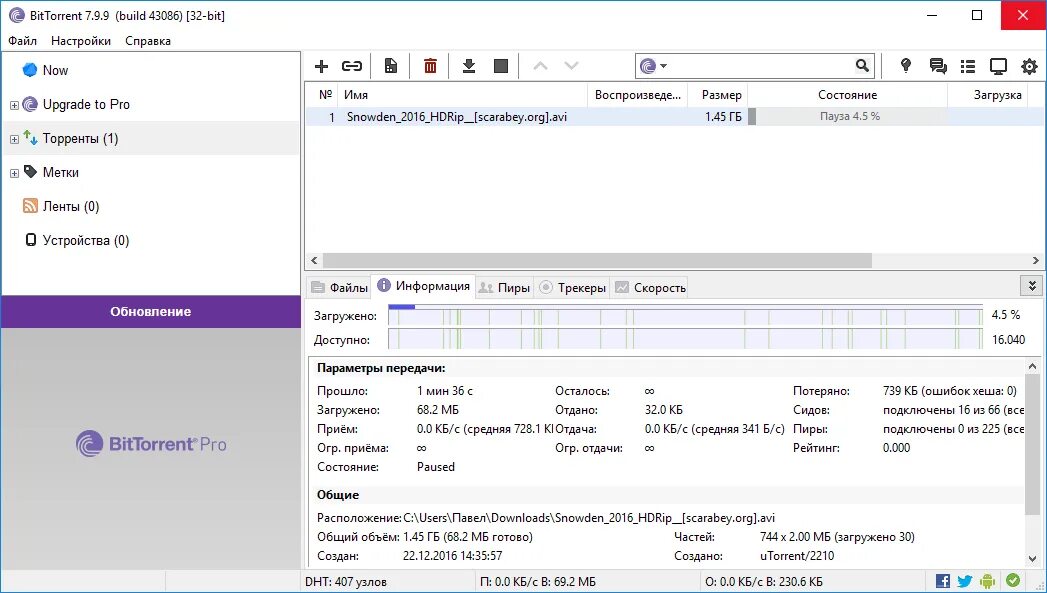Screen dimensions: 1047x593
Task: Click the 1.45 ГБ size cell
Action: click(723, 117)
